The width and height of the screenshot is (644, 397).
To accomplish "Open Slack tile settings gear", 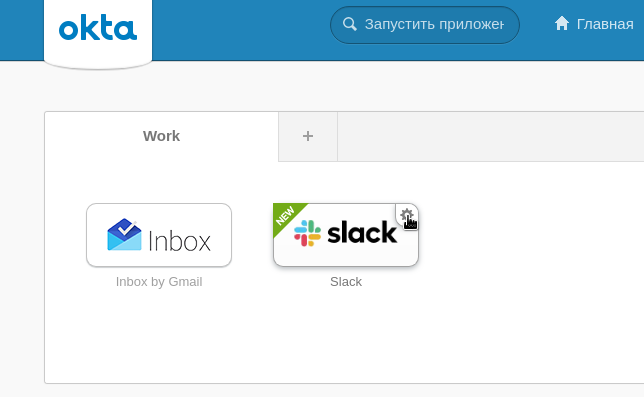I will tap(407, 215).
